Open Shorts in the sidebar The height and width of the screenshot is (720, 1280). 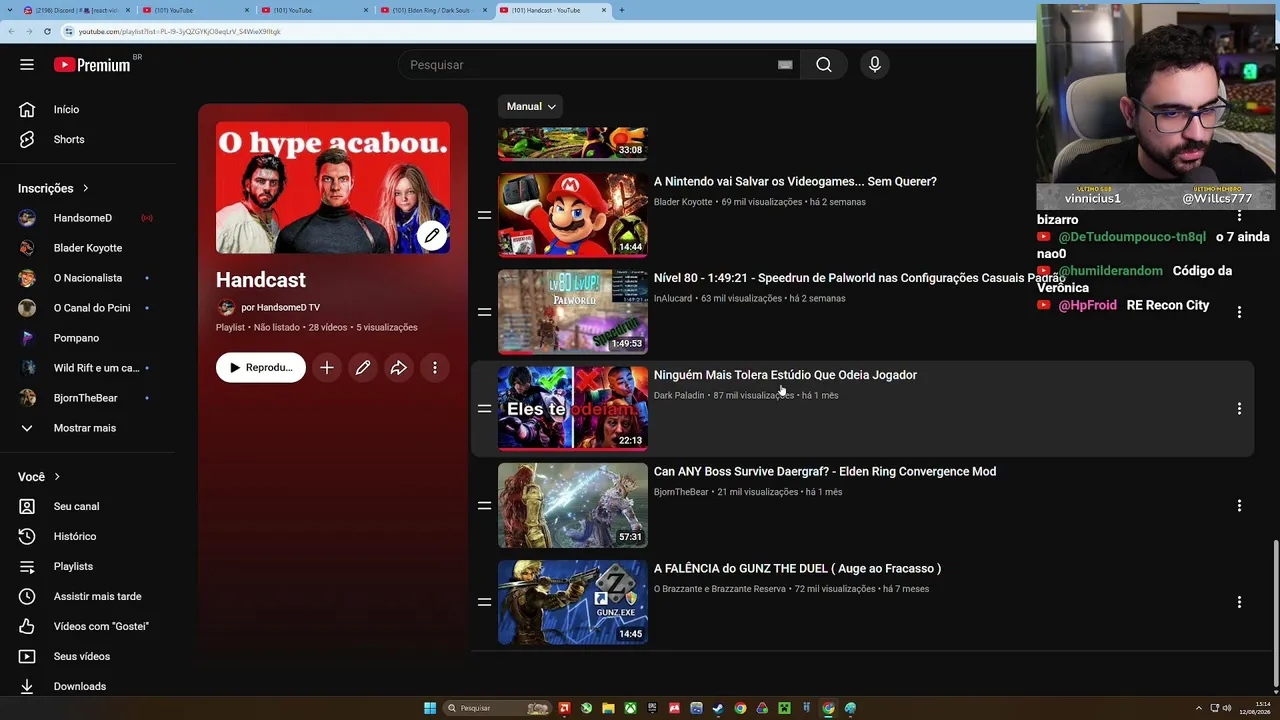click(68, 139)
